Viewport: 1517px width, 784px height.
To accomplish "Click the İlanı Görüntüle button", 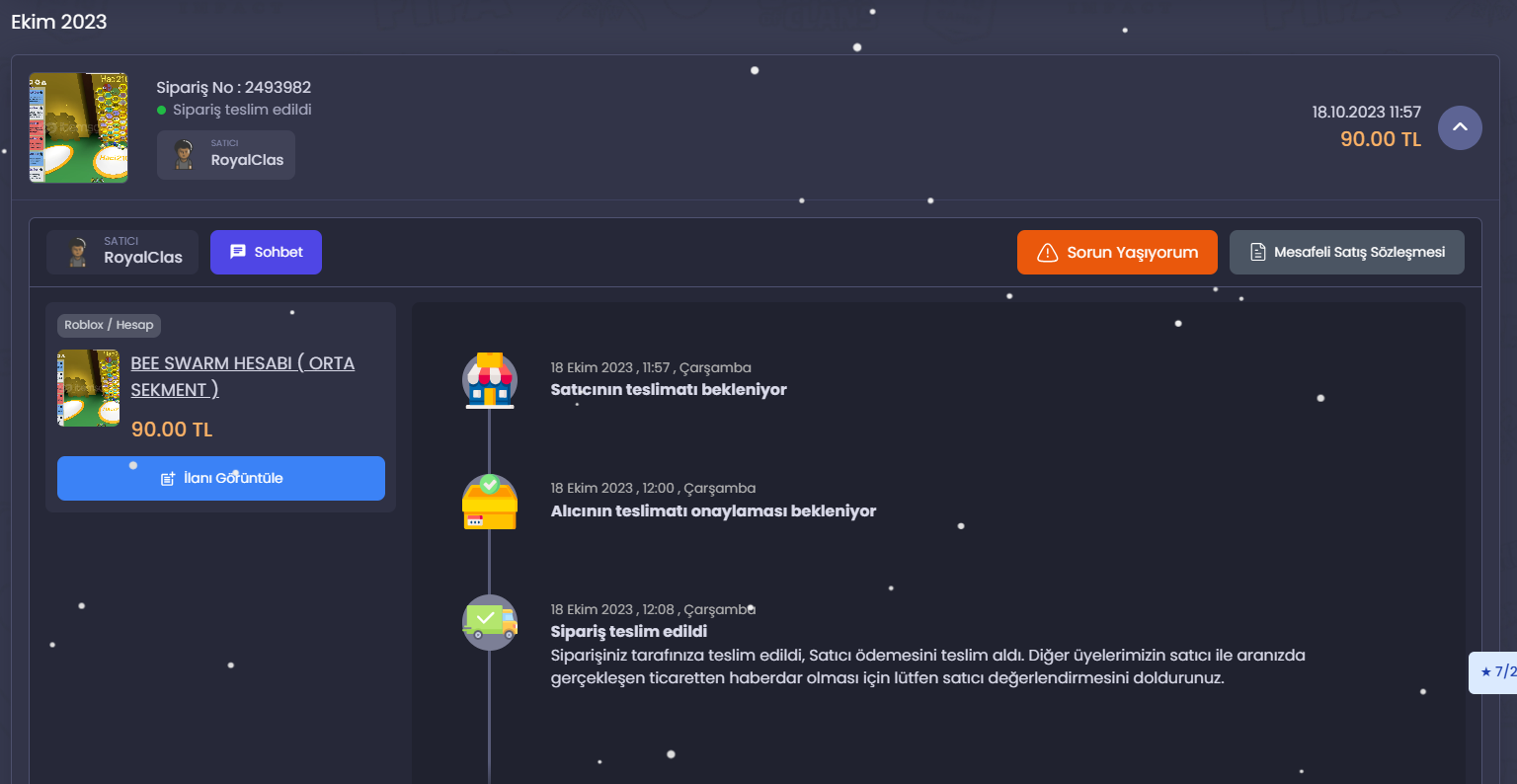I will coord(221,478).
